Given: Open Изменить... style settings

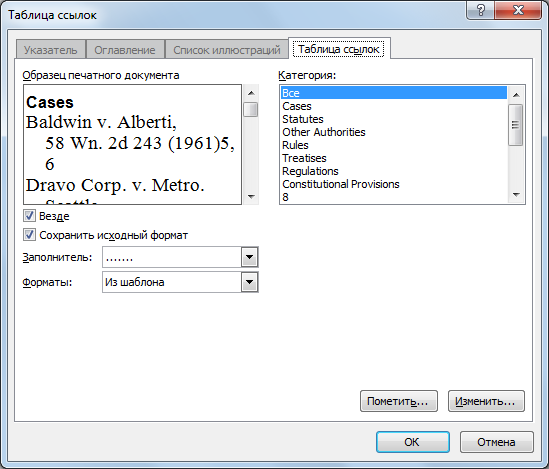Looking at the screenshot, I should pos(486,401).
